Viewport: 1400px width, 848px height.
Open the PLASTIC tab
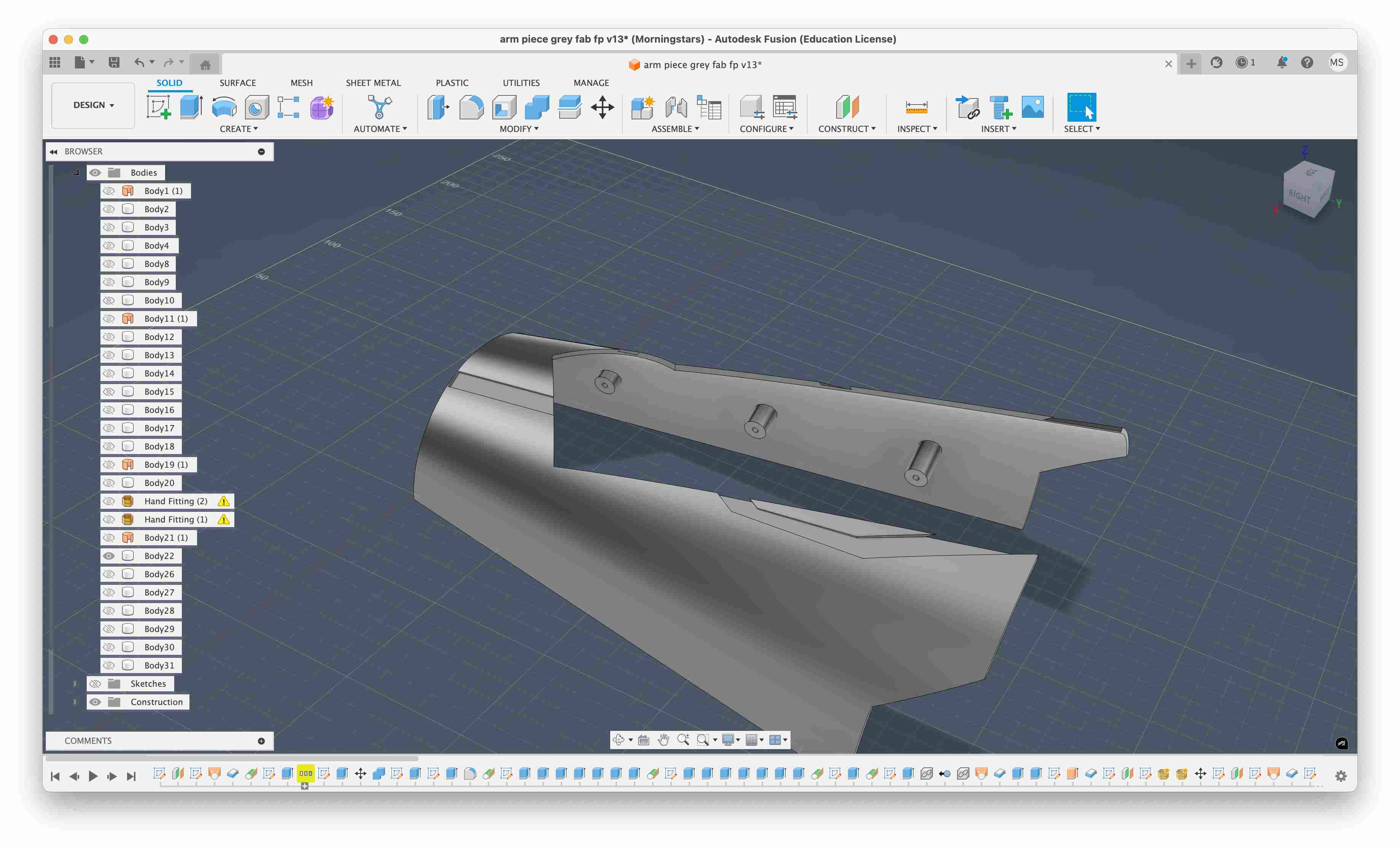452,83
